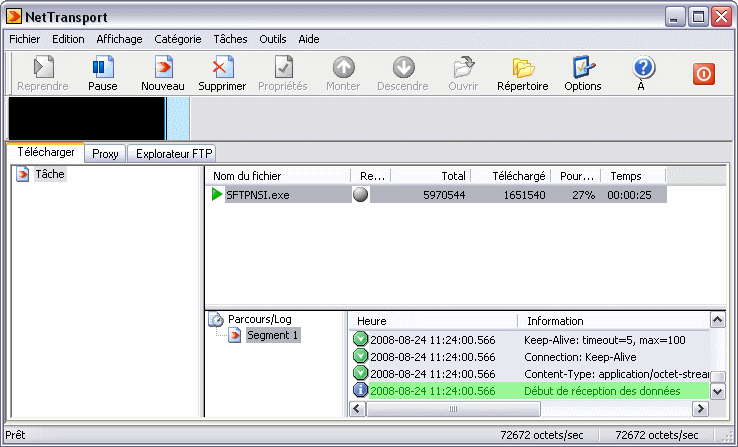
Task: Select the Keep-Alive: timeout=5, max=100 log entry
Action: point(531,340)
